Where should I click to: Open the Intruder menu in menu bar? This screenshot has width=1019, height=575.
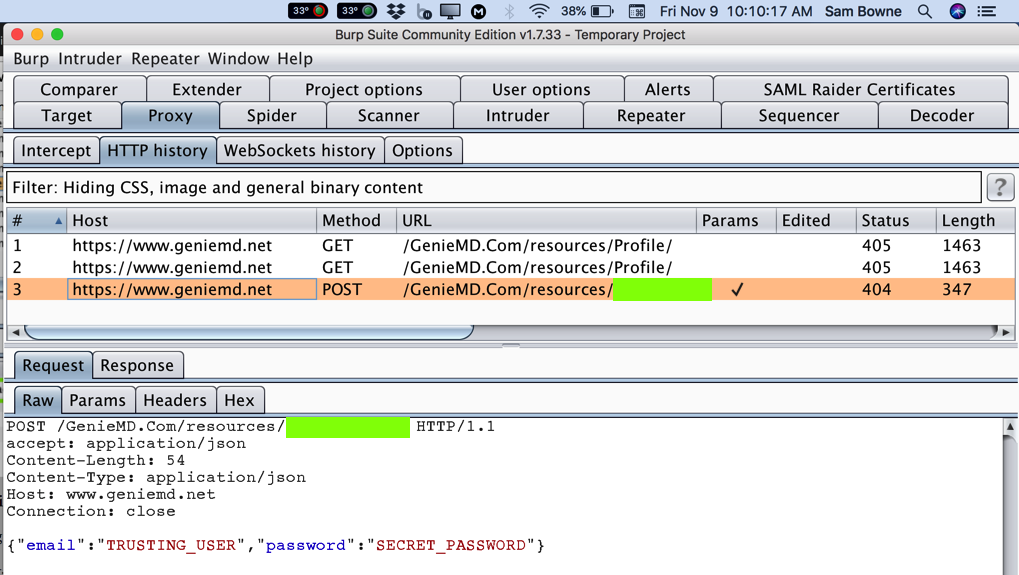click(x=89, y=59)
